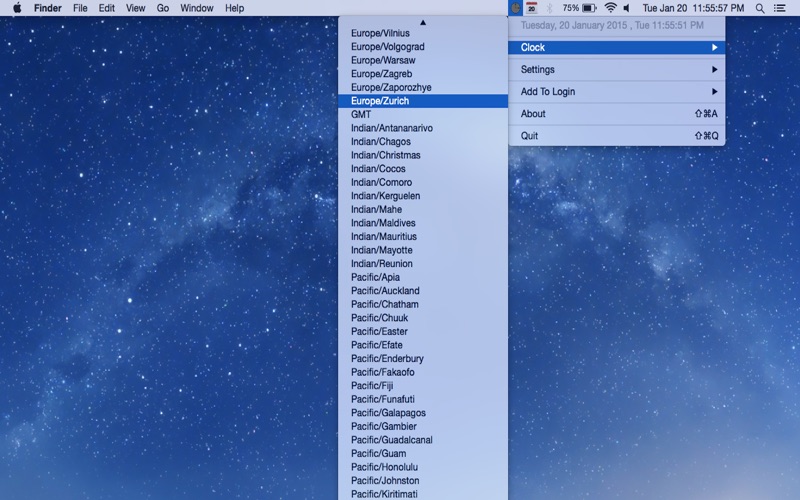This screenshot has height=500, width=800.
Task: Select Pacific/Auckland timezone
Action: [x=423, y=291]
